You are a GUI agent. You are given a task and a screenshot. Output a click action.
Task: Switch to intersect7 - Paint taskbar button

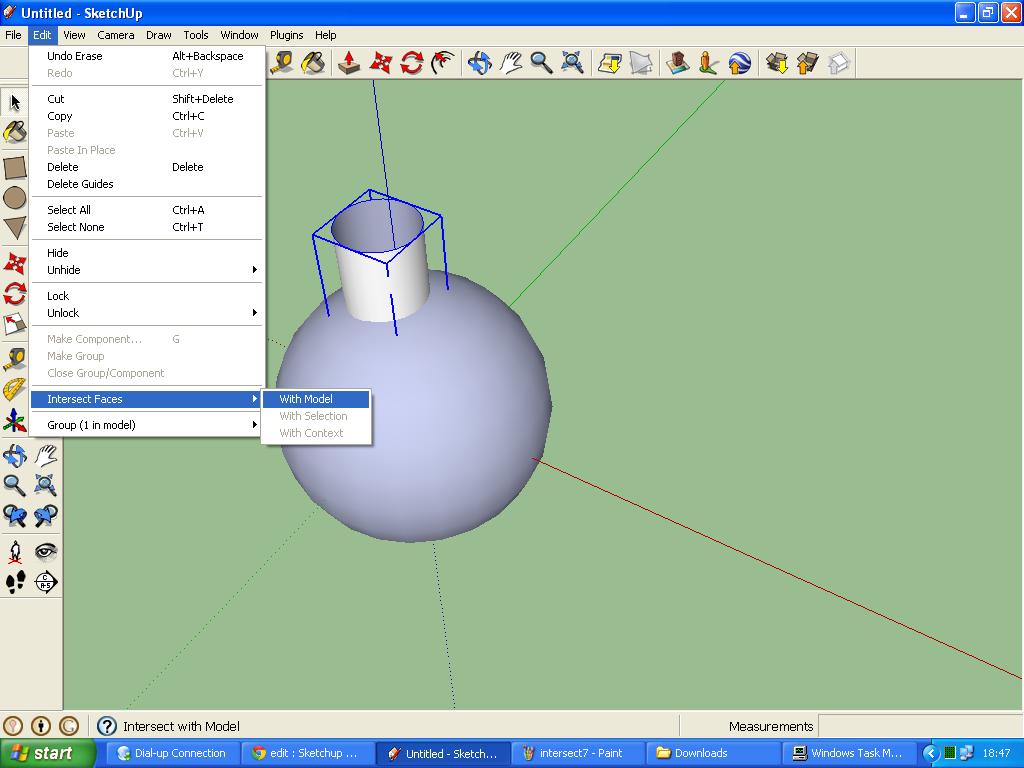pyautogui.click(x=577, y=753)
